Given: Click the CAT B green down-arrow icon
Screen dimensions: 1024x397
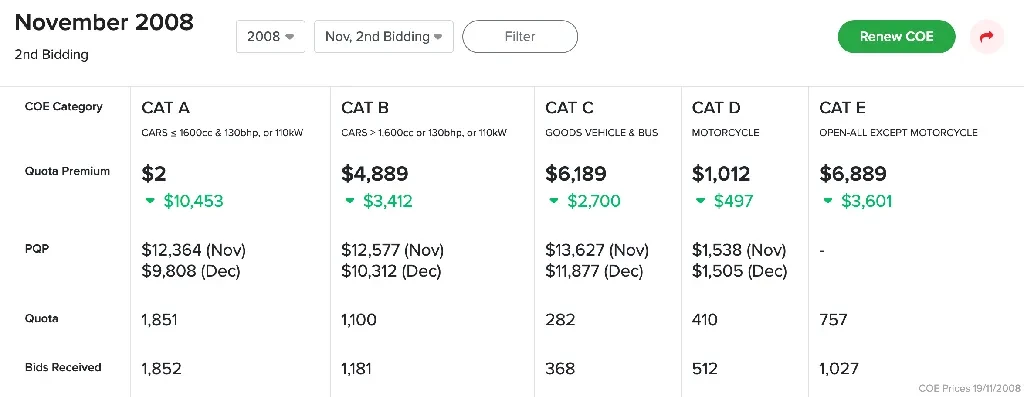Looking at the screenshot, I should pyautogui.click(x=351, y=201).
